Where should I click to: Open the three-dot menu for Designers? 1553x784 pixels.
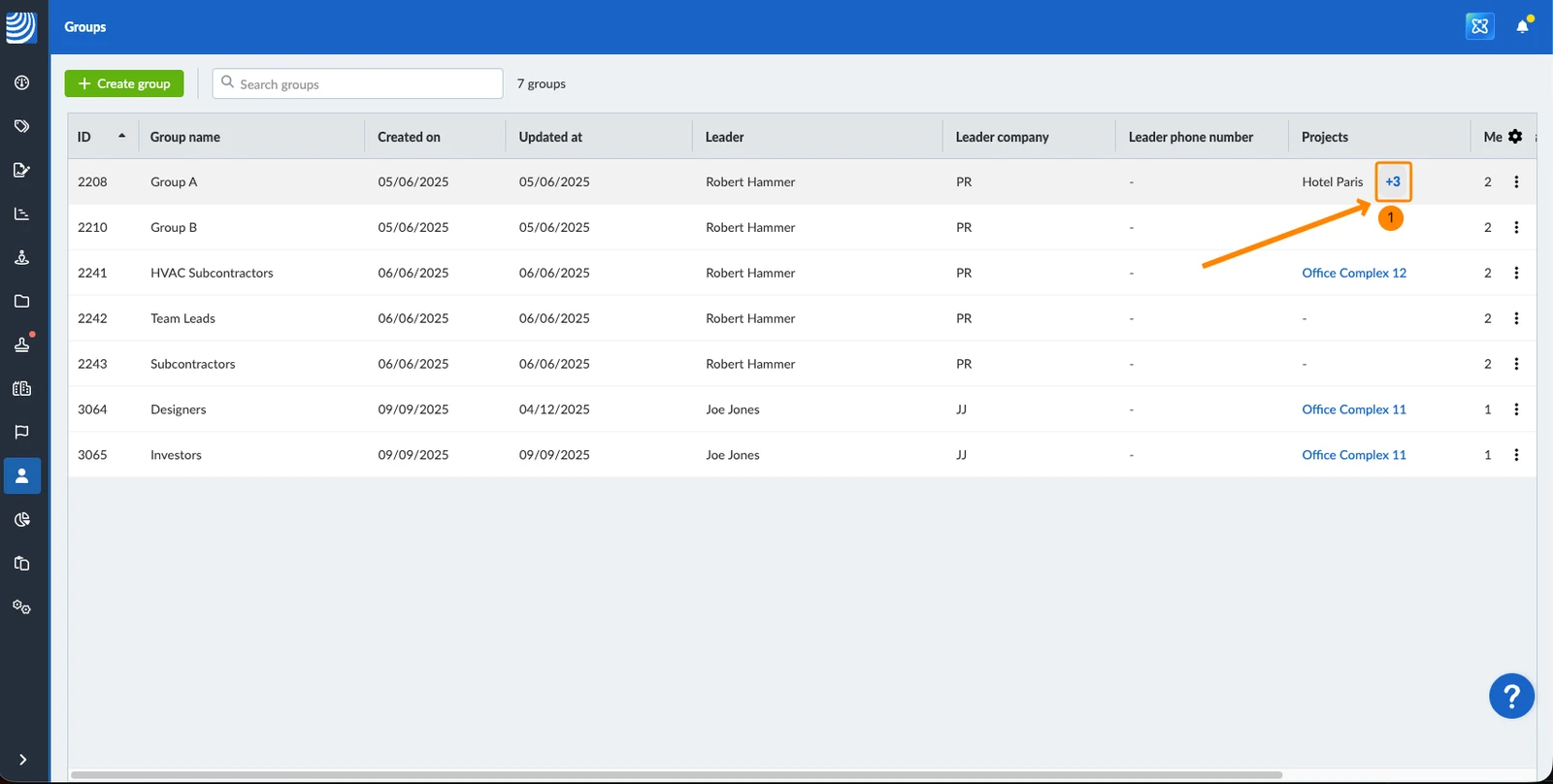click(1516, 409)
